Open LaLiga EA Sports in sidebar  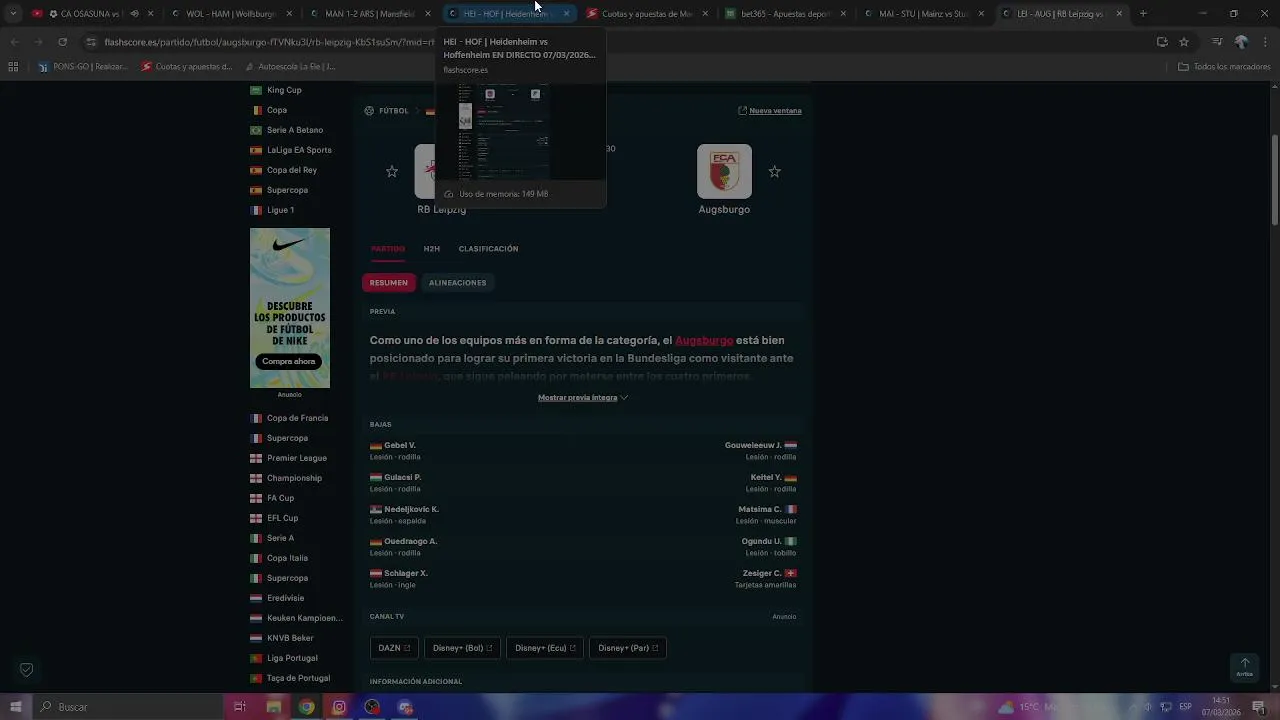pyautogui.click(x=299, y=150)
